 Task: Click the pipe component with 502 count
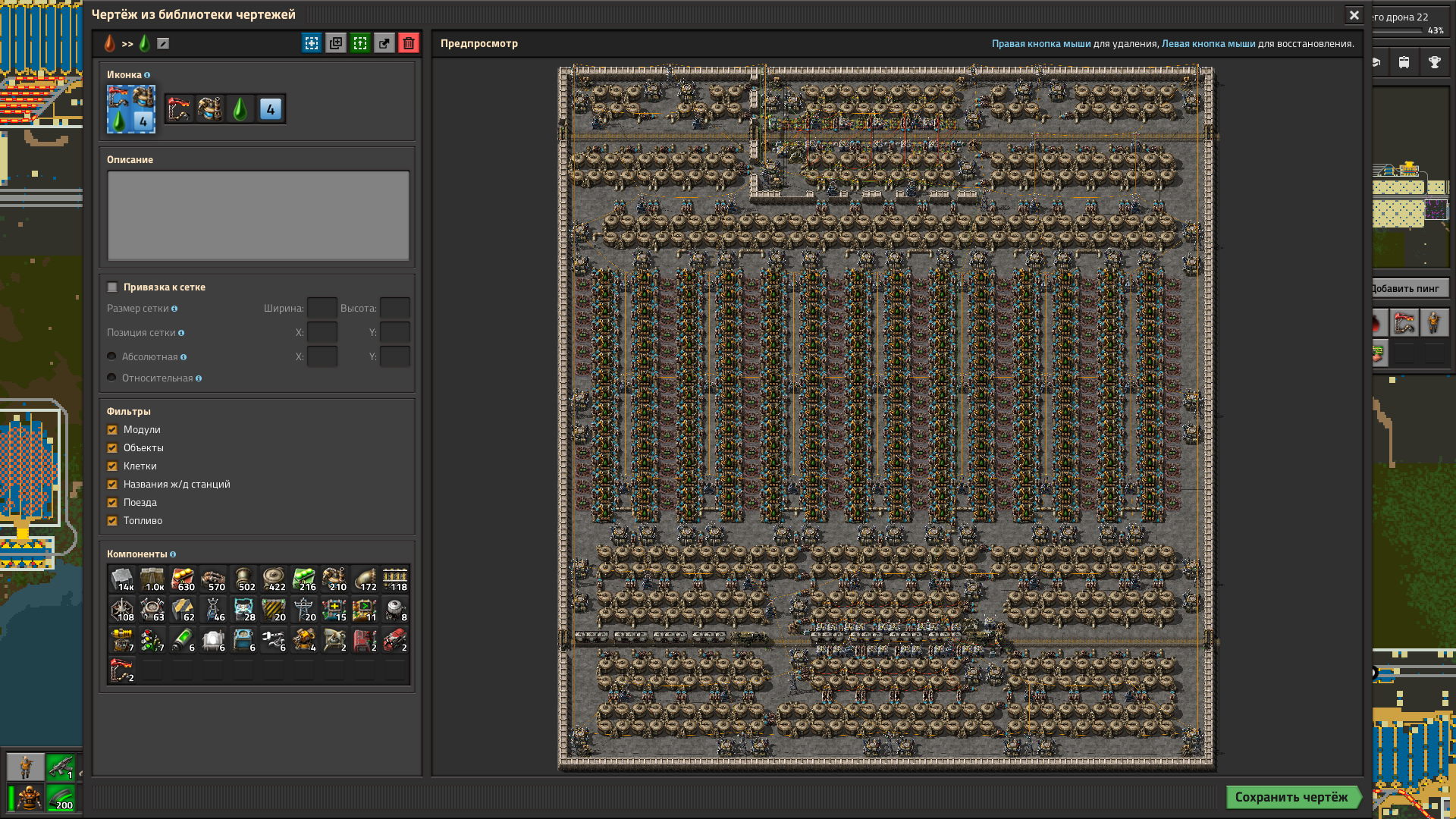tap(243, 579)
